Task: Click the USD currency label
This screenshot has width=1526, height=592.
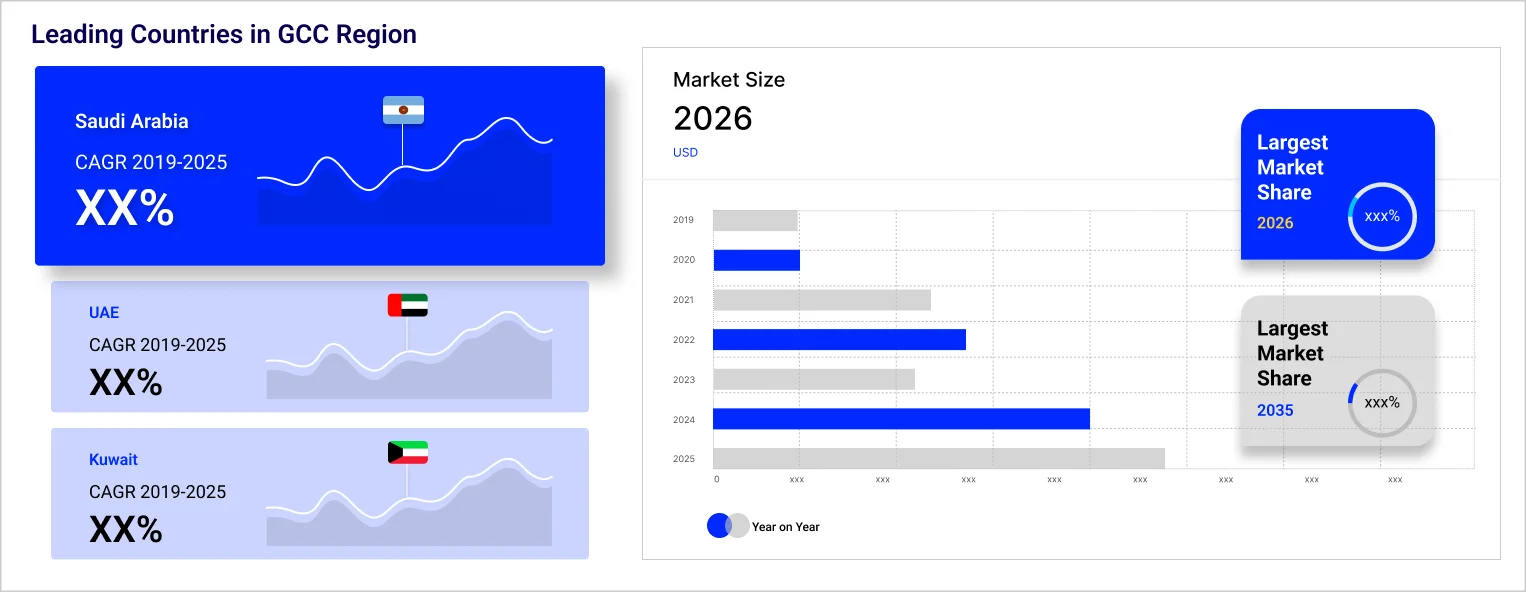Action: [685, 153]
